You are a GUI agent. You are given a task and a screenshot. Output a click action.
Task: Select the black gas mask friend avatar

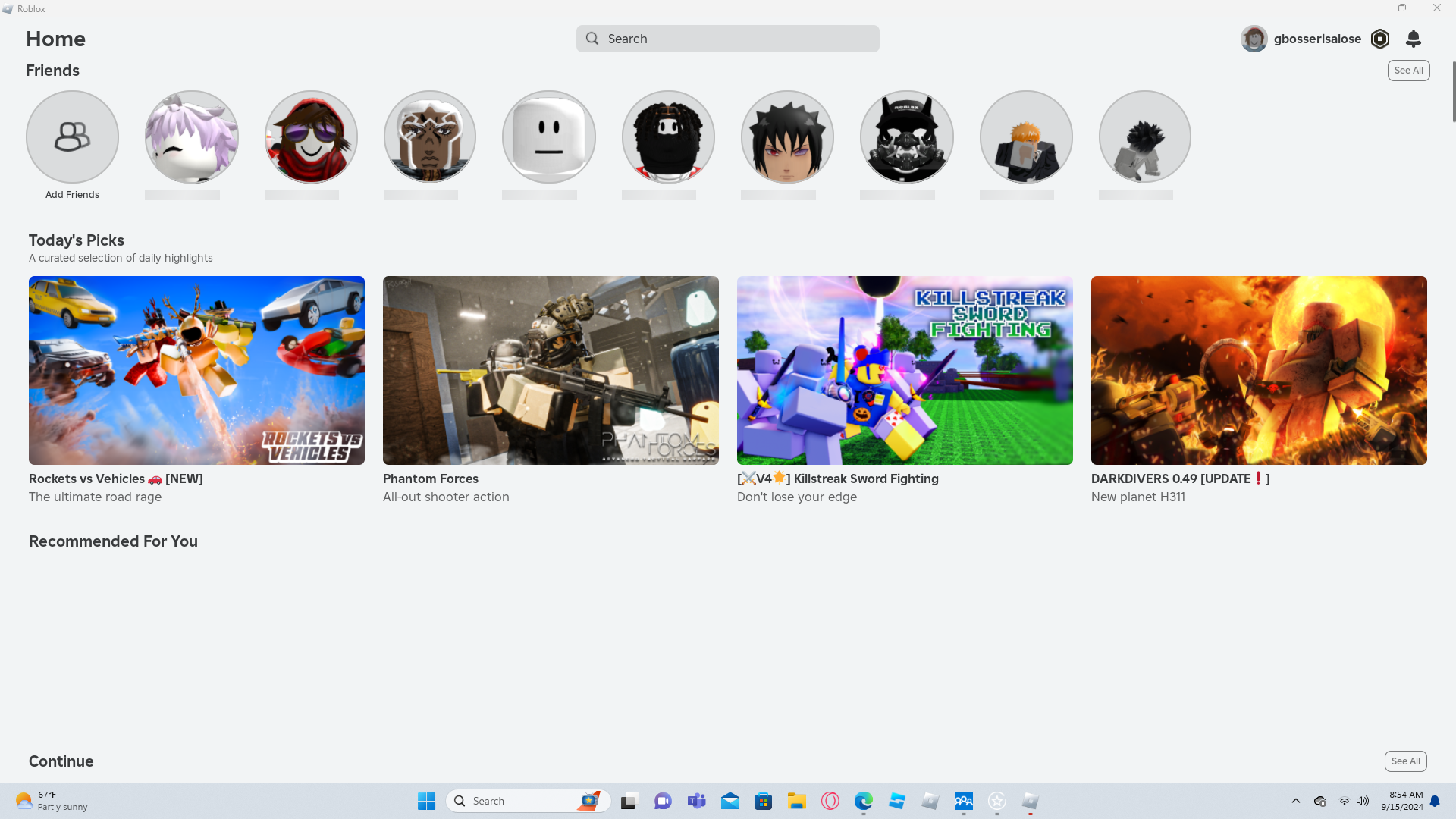point(906,137)
